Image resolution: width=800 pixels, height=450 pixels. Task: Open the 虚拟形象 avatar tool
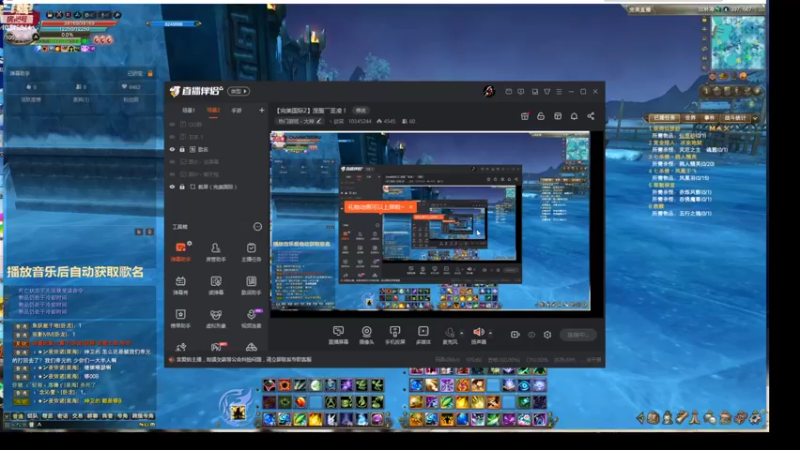click(x=216, y=318)
